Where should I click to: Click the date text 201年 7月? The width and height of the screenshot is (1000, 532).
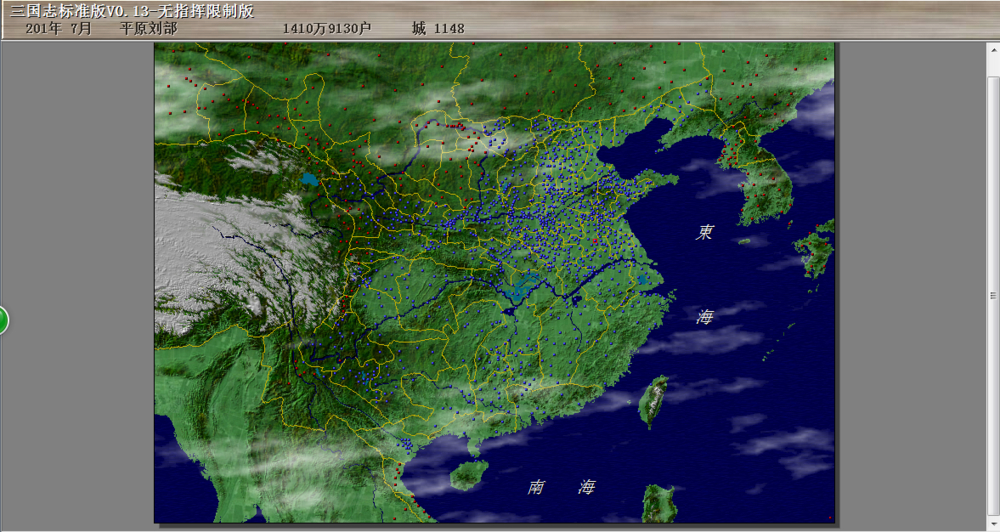(x=59, y=29)
